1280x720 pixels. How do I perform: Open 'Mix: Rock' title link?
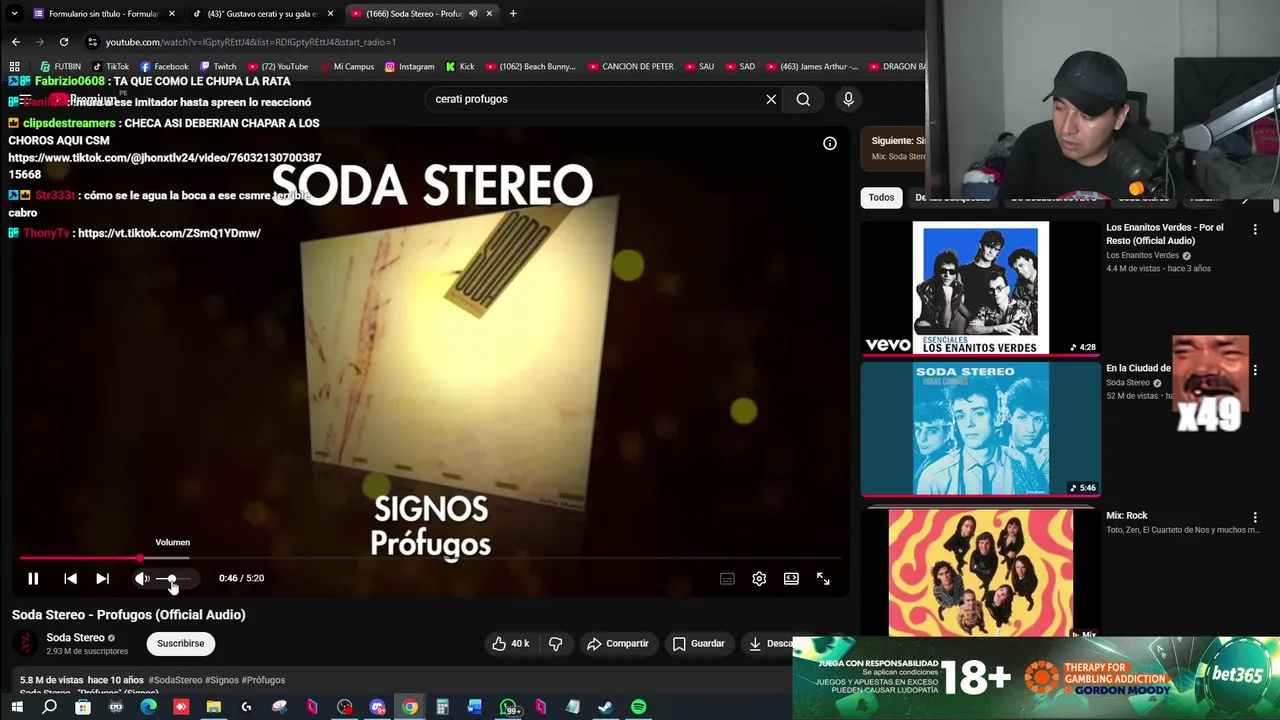(1127, 515)
